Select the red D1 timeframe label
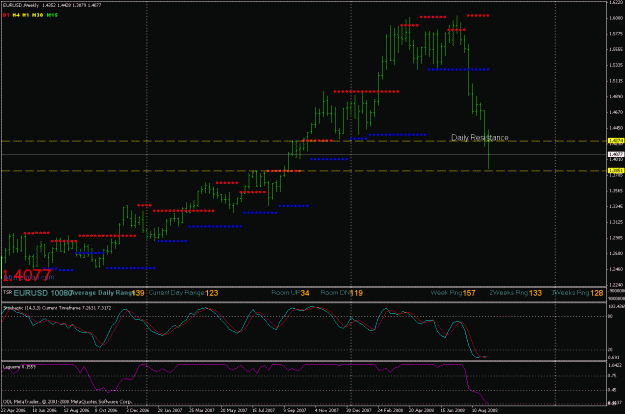 (x=6, y=15)
